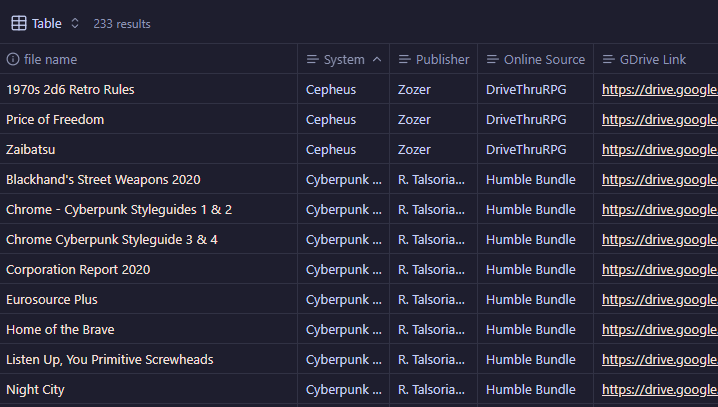Click Humble Bundle source for Night City
This screenshot has width=718, height=407.
[x=530, y=390]
